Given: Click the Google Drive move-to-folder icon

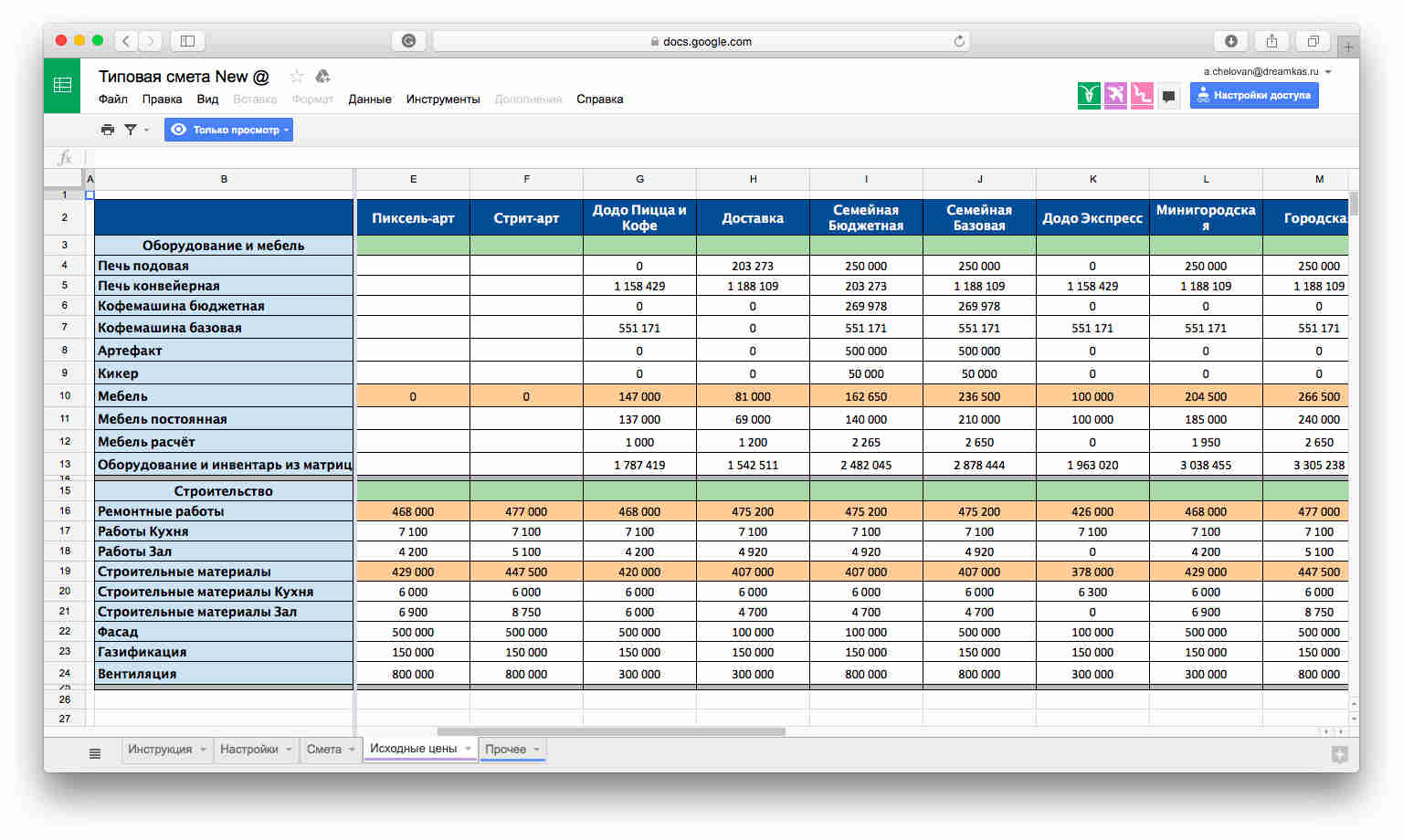Looking at the screenshot, I should coord(322,77).
